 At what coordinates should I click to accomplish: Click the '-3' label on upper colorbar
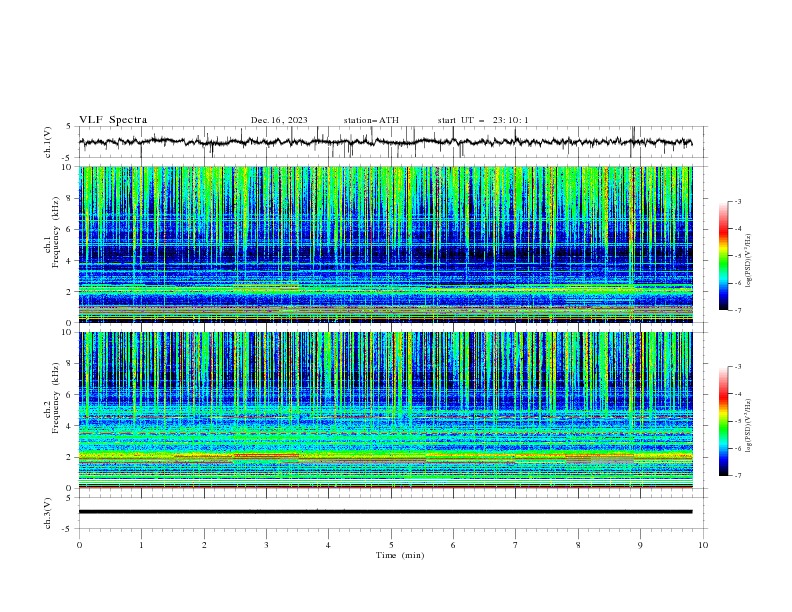pyautogui.click(x=737, y=201)
